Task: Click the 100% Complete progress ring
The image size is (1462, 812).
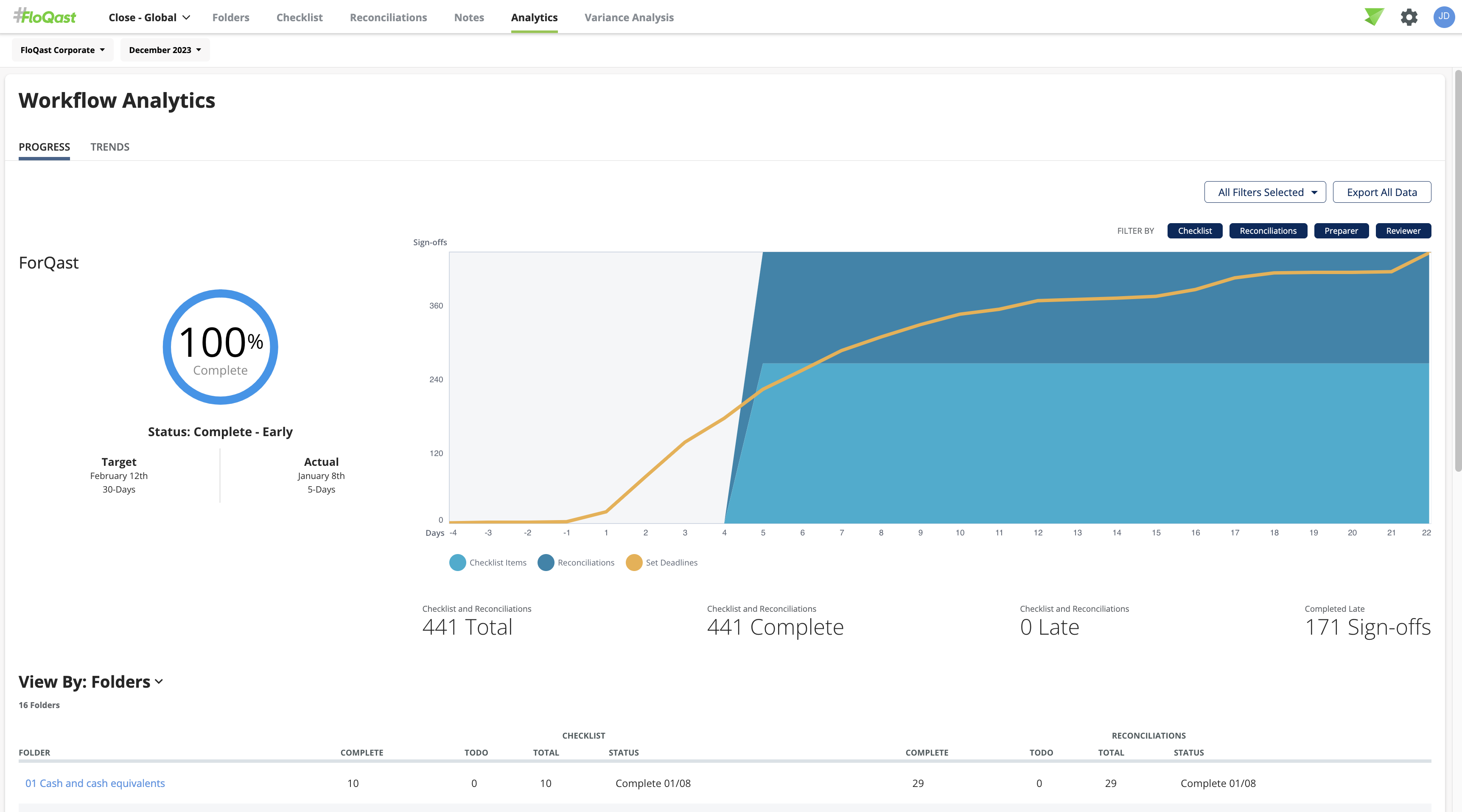Action: click(x=220, y=347)
